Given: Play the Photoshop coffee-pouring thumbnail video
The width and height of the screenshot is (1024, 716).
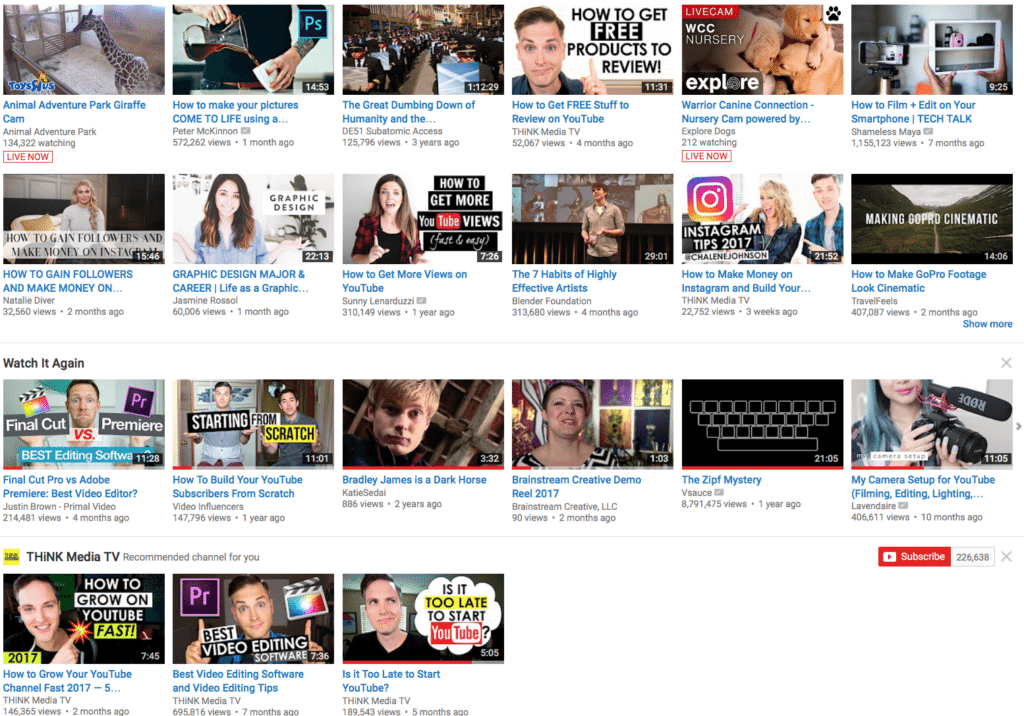Looking at the screenshot, I should 253,50.
